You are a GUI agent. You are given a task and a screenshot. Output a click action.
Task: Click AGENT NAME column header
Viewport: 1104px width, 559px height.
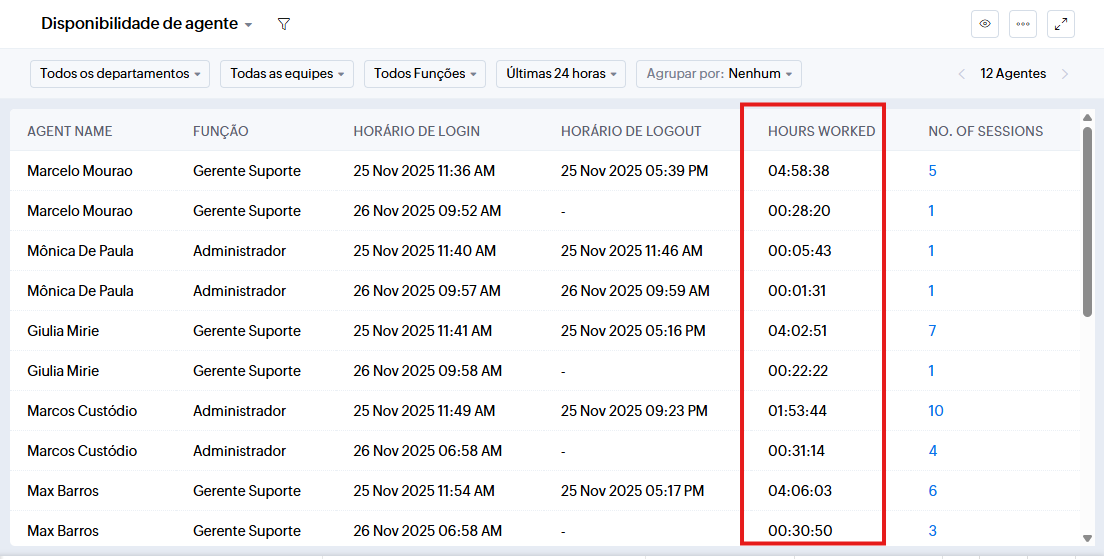click(x=70, y=131)
